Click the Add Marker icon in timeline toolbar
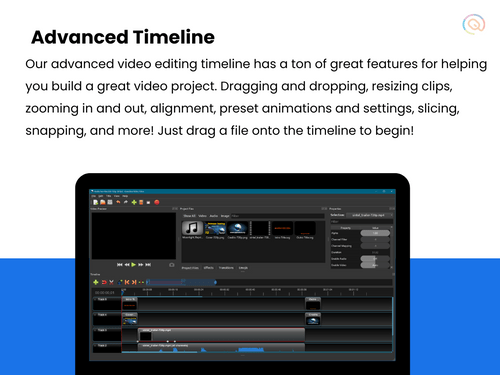Image resolution: width=500 pixels, height=375 pixels. [120, 282]
